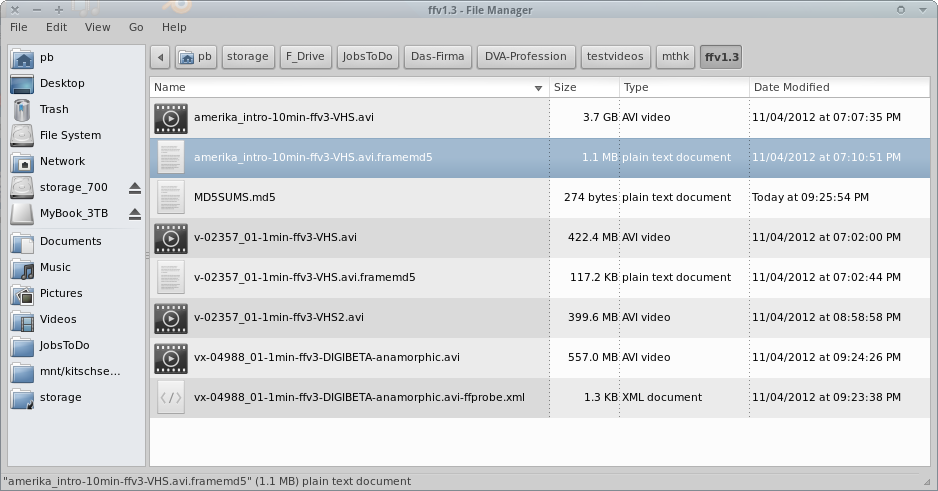Eject the storage_700 drive
This screenshot has height=491, width=938.
pos(135,188)
